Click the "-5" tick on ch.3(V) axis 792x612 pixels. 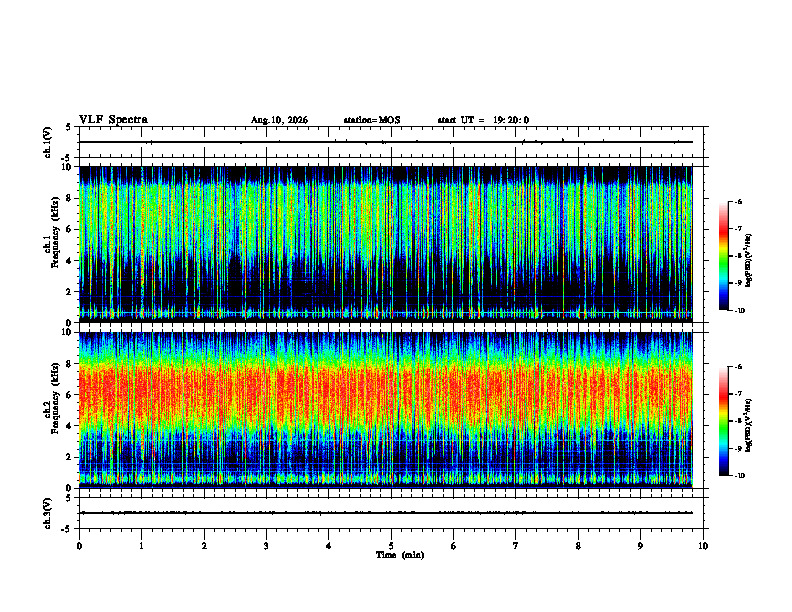click(66, 529)
